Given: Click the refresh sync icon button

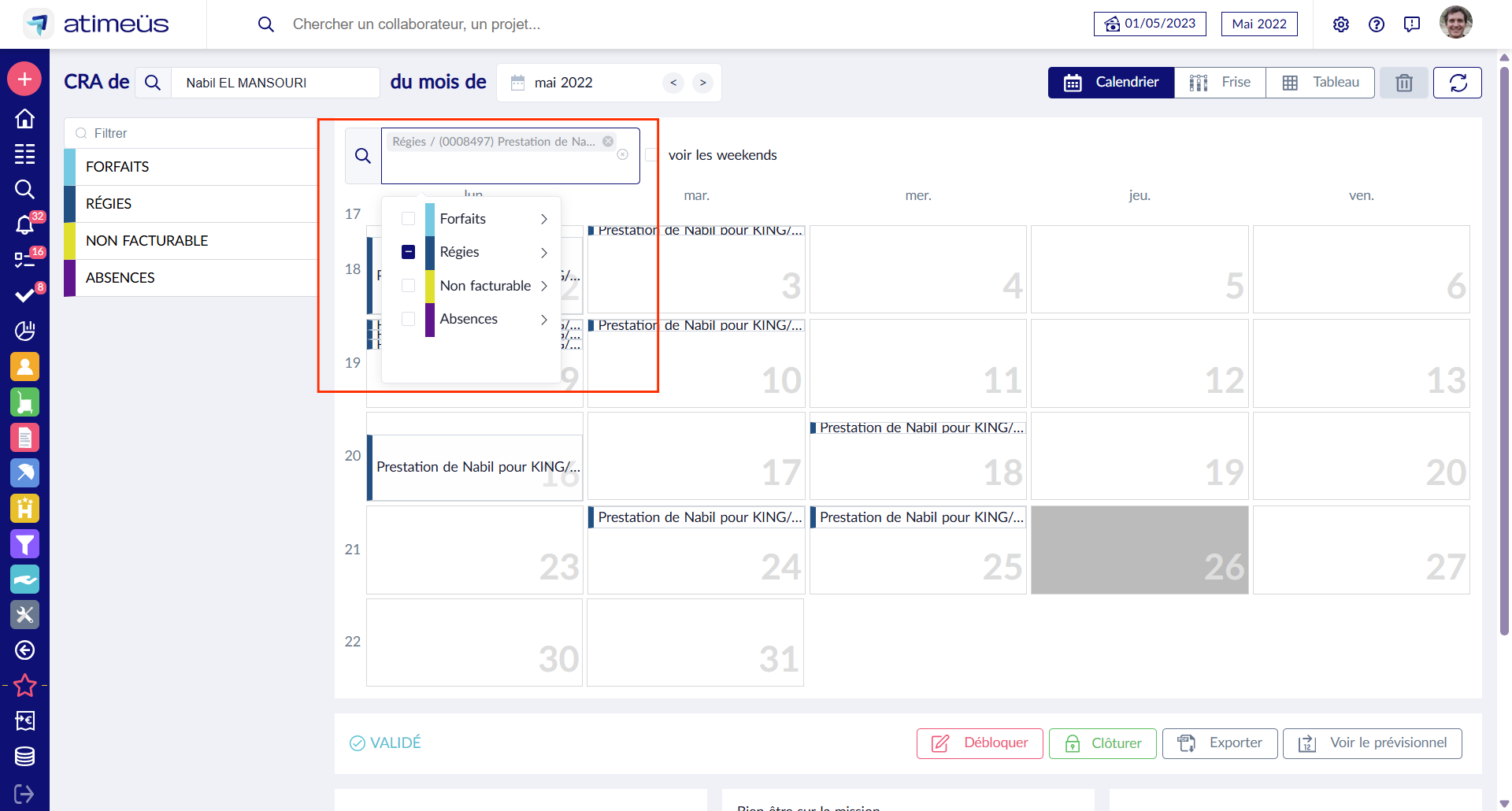Looking at the screenshot, I should [x=1457, y=83].
